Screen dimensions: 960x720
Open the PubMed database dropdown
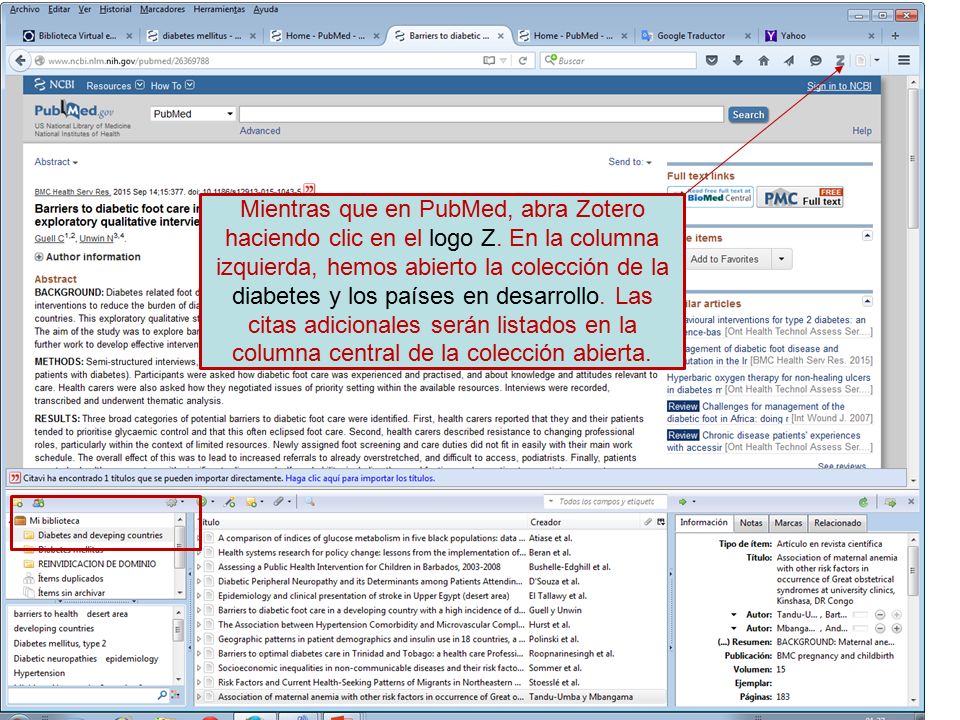pos(193,114)
